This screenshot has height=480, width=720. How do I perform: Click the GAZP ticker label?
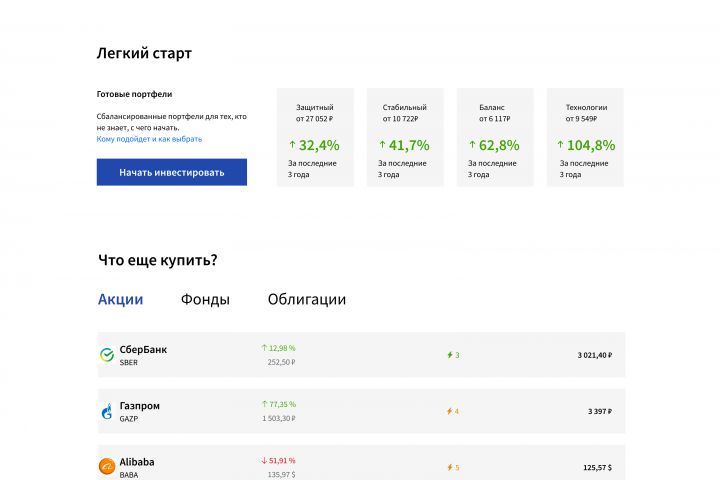[x=129, y=418]
